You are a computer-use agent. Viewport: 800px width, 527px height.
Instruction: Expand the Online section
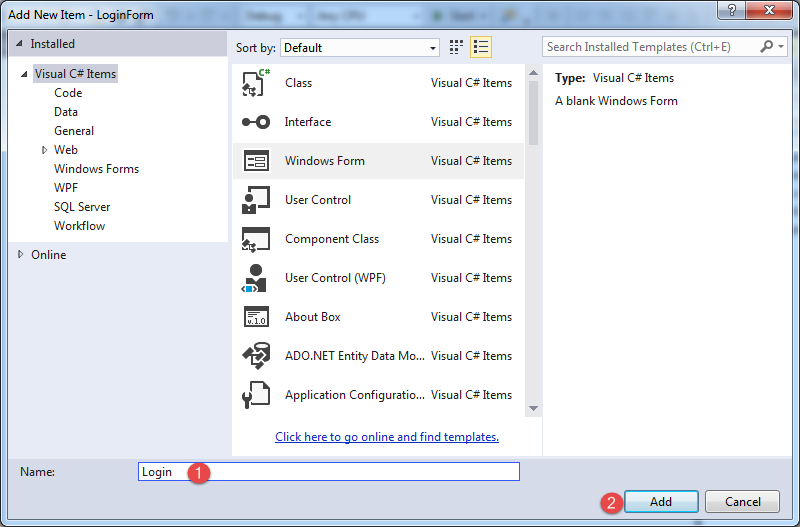[21, 254]
